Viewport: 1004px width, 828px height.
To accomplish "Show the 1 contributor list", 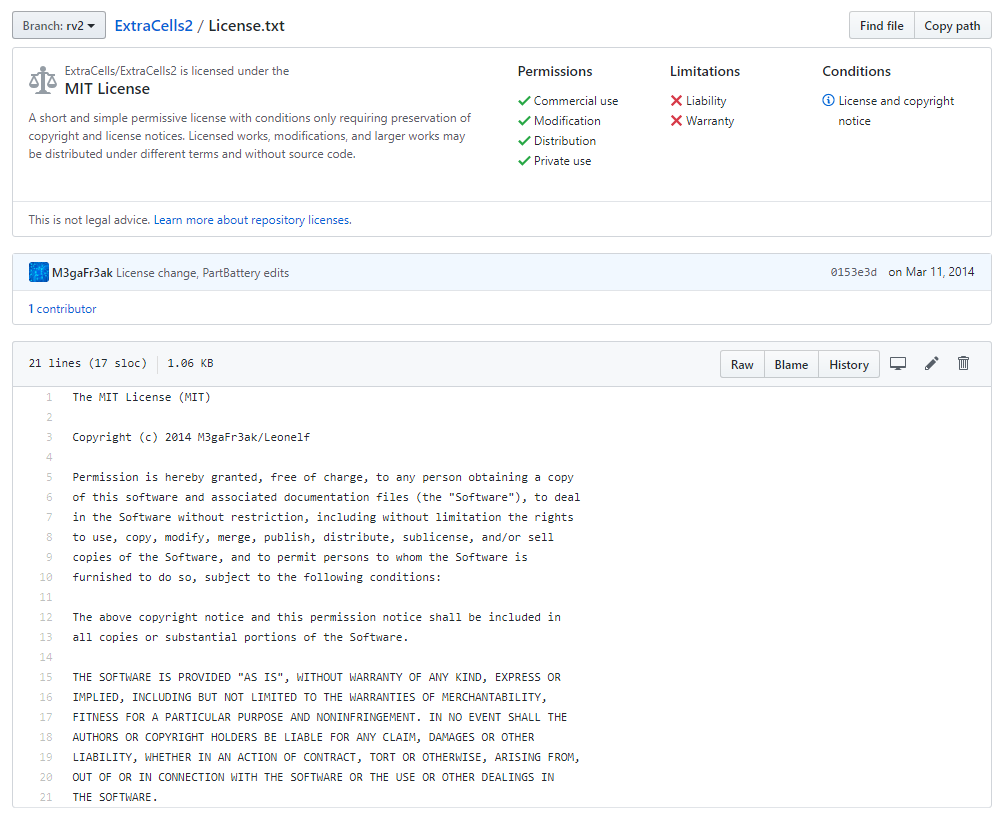I will (62, 309).
